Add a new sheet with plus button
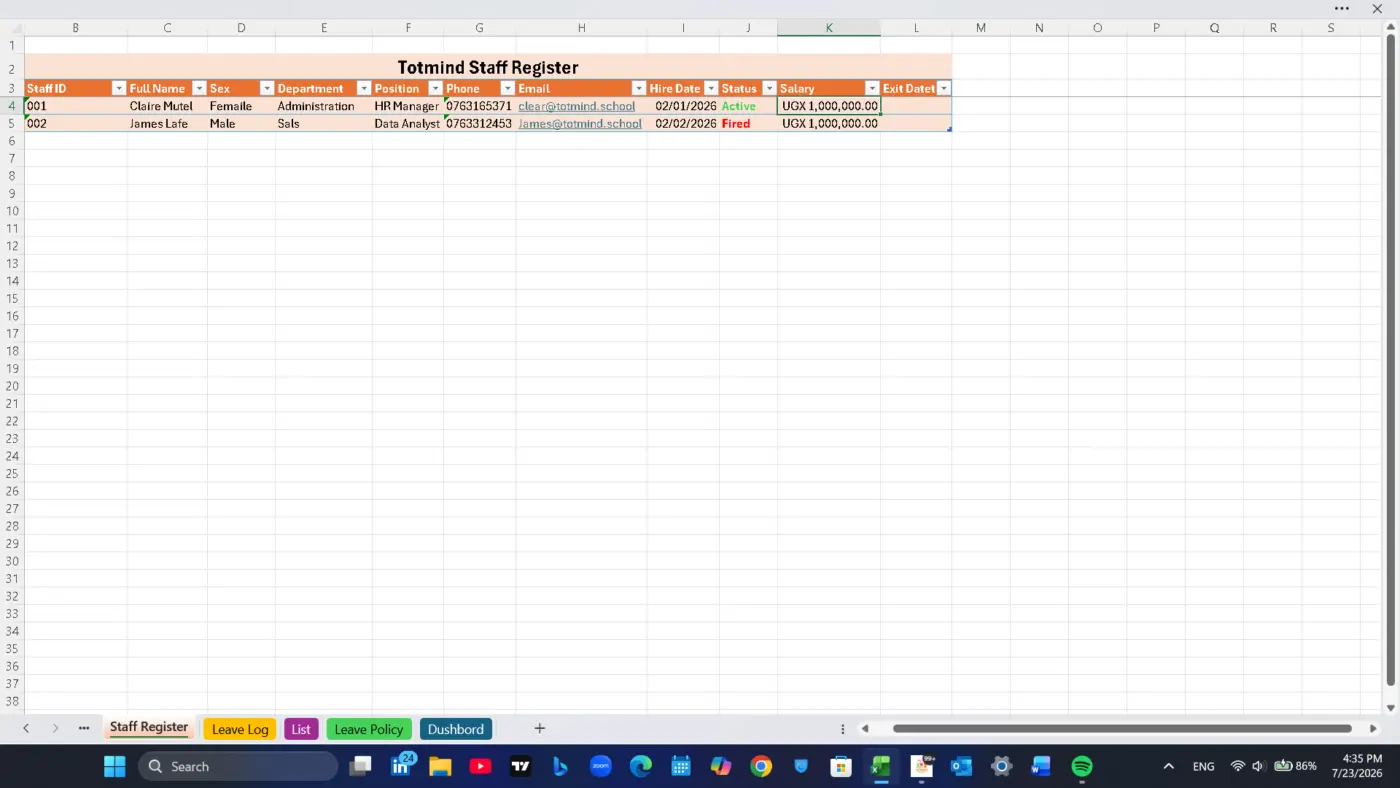Screen dimensions: 1400x788 click(539, 728)
